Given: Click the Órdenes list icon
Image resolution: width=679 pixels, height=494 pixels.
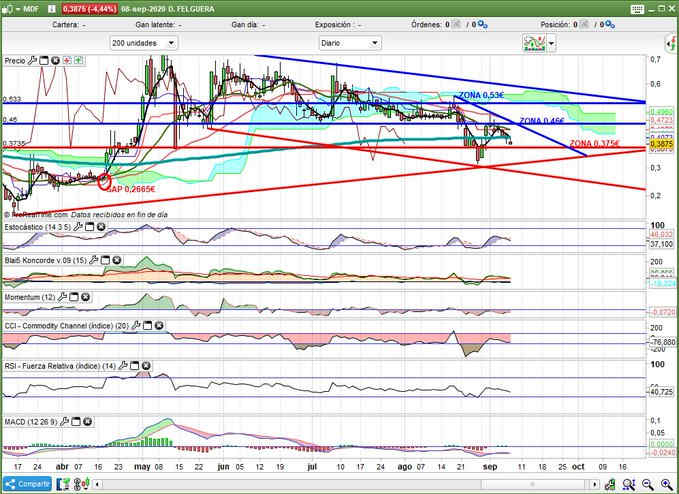Looking at the screenshot, I should click(x=456, y=25).
